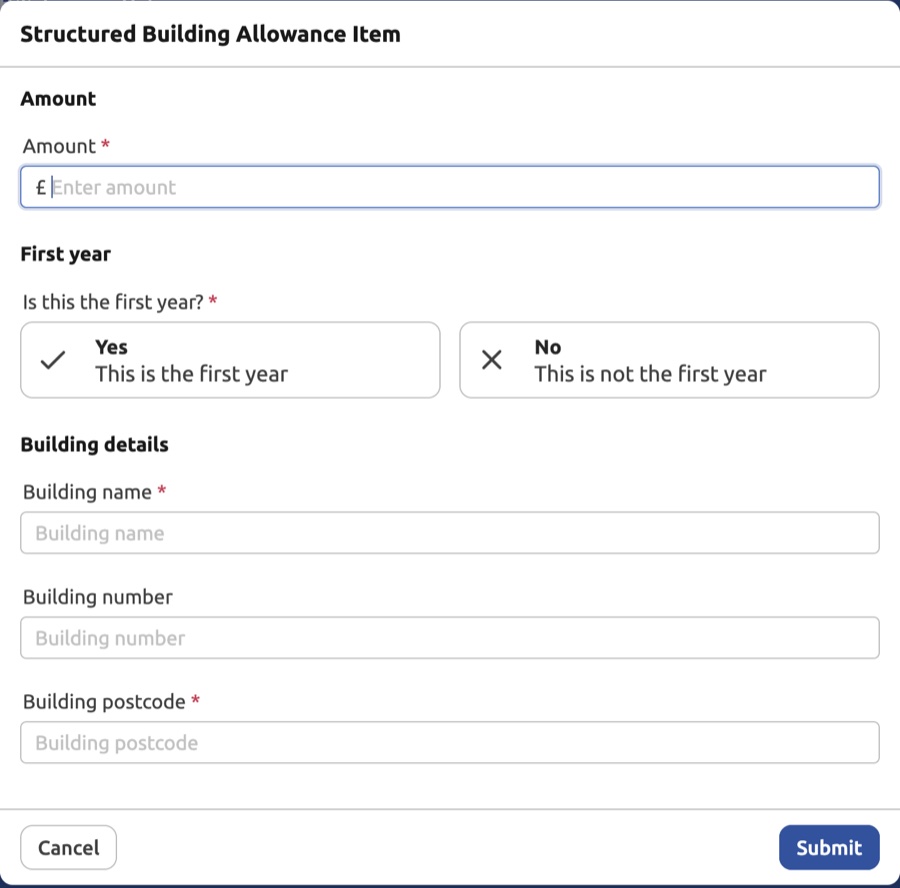Image resolution: width=900 pixels, height=888 pixels.
Task: Focus the Building name field
Action: (x=450, y=533)
